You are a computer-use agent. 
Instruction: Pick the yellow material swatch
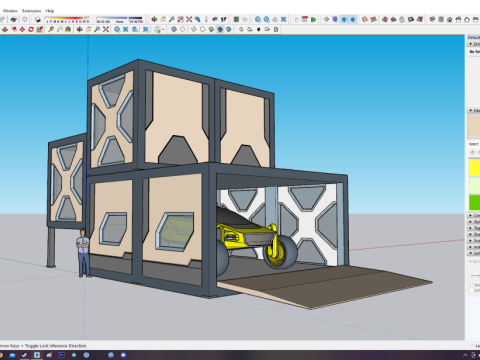(x=474, y=168)
